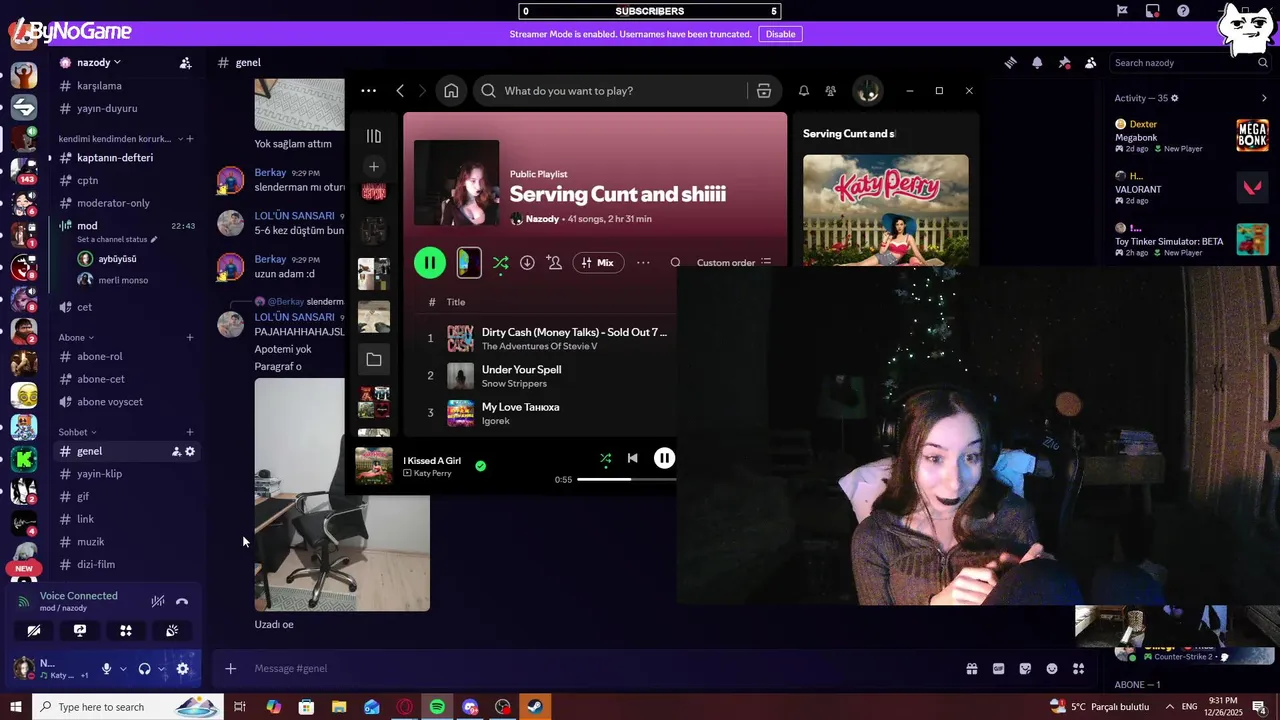Disconnect from Discord voice channel
This screenshot has width=1280, height=720.
182,602
